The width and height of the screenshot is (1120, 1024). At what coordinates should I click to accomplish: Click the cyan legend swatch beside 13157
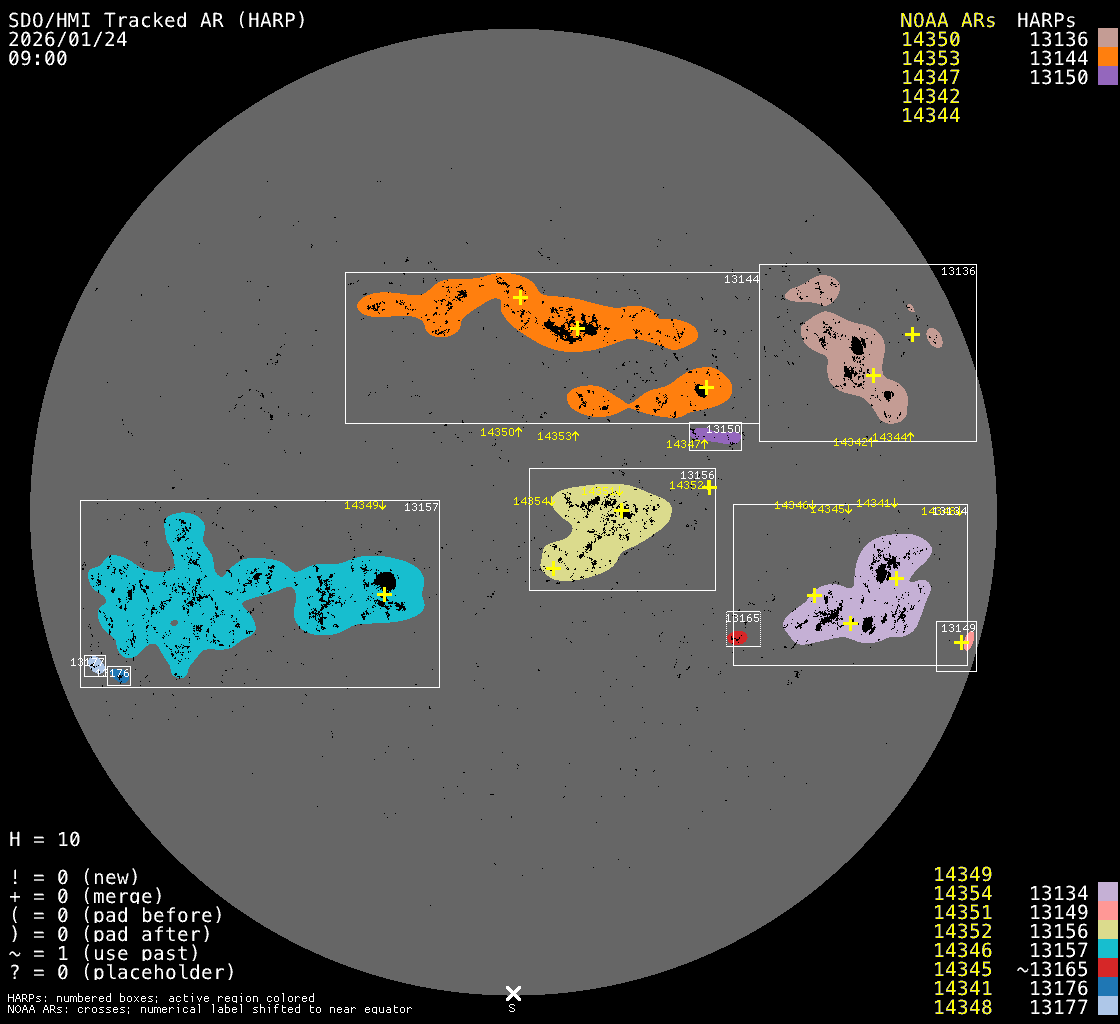click(1107, 950)
